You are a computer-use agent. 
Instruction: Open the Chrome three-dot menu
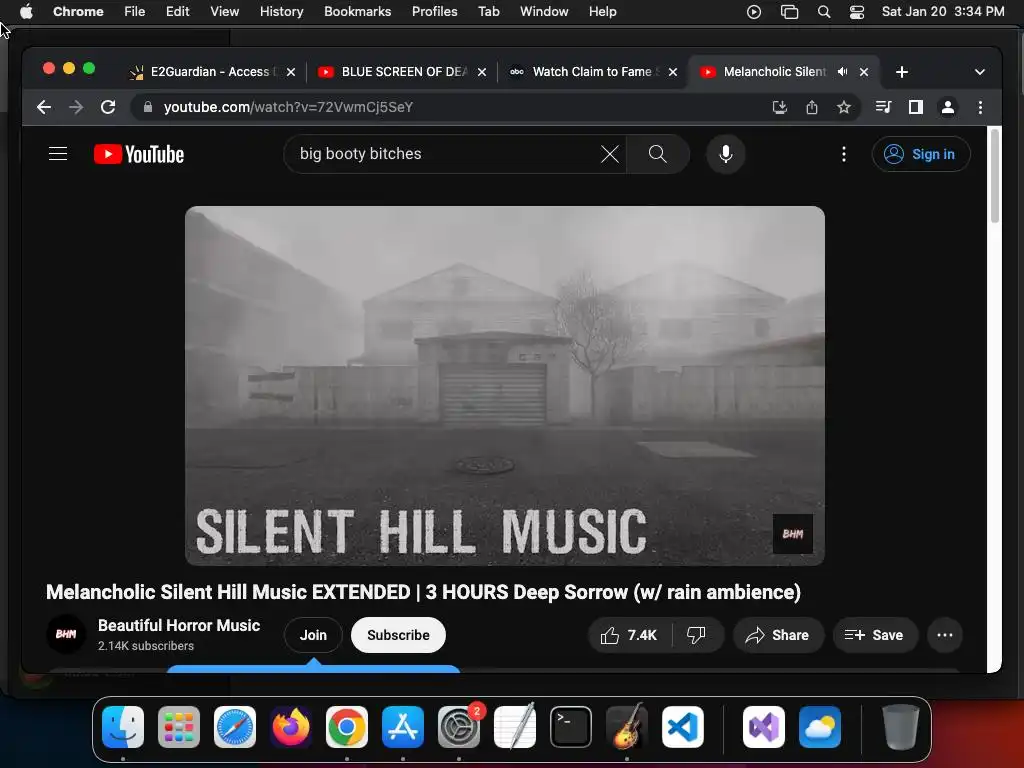[x=980, y=107]
